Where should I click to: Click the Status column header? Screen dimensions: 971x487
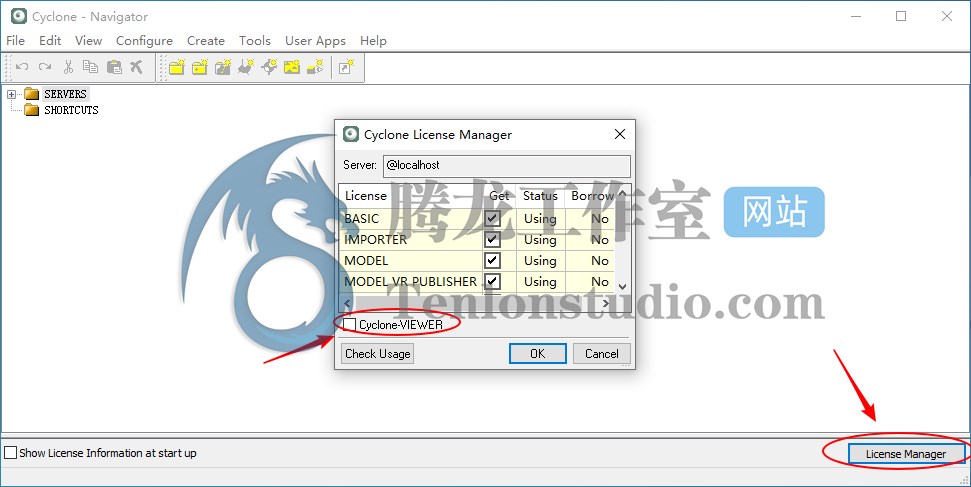tap(541, 196)
